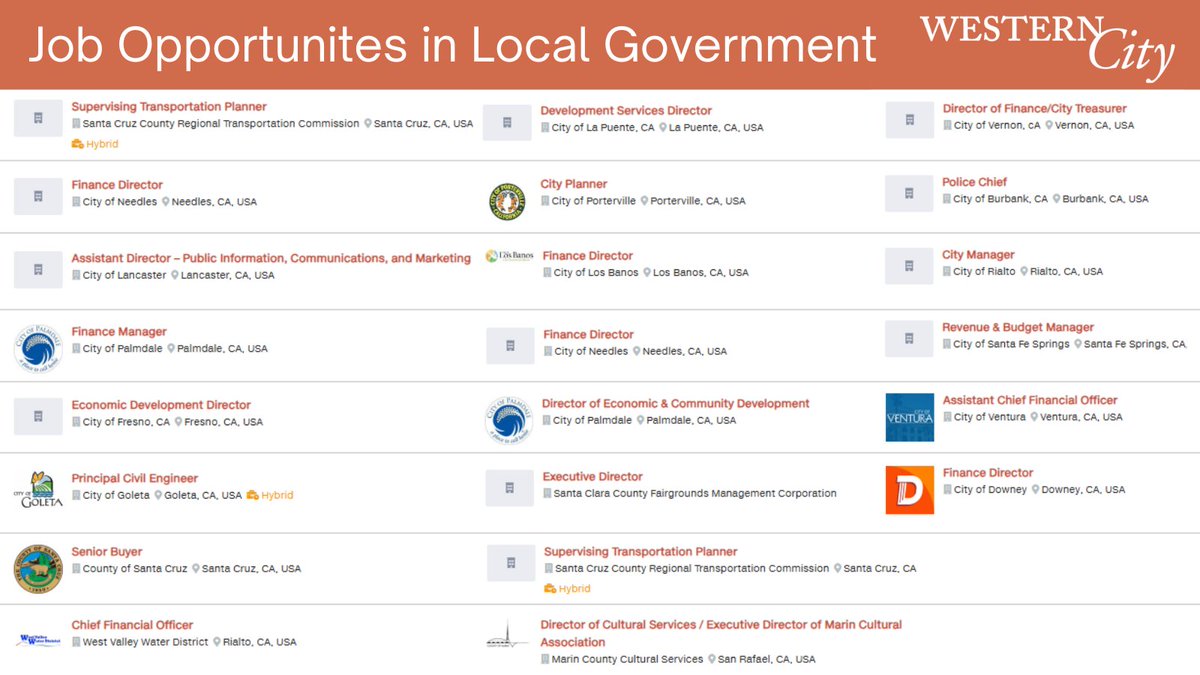The width and height of the screenshot is (1200, 675).
Task: Click the 'Job Opportunites in Local Government' heading
Action: pos(453,46)
